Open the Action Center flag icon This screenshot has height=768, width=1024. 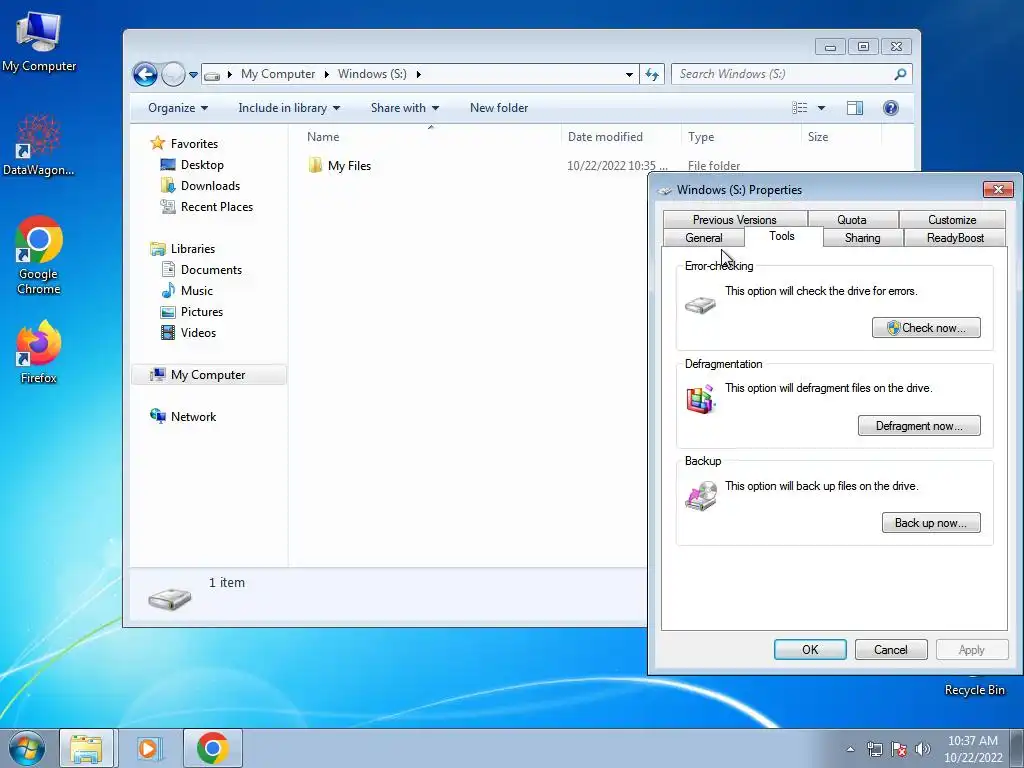(x=899, y=749)
